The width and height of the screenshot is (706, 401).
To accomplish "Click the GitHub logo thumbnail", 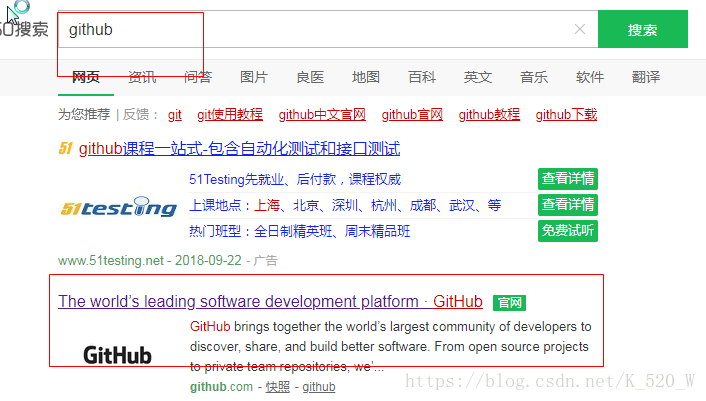I will (x=118, y=356).
